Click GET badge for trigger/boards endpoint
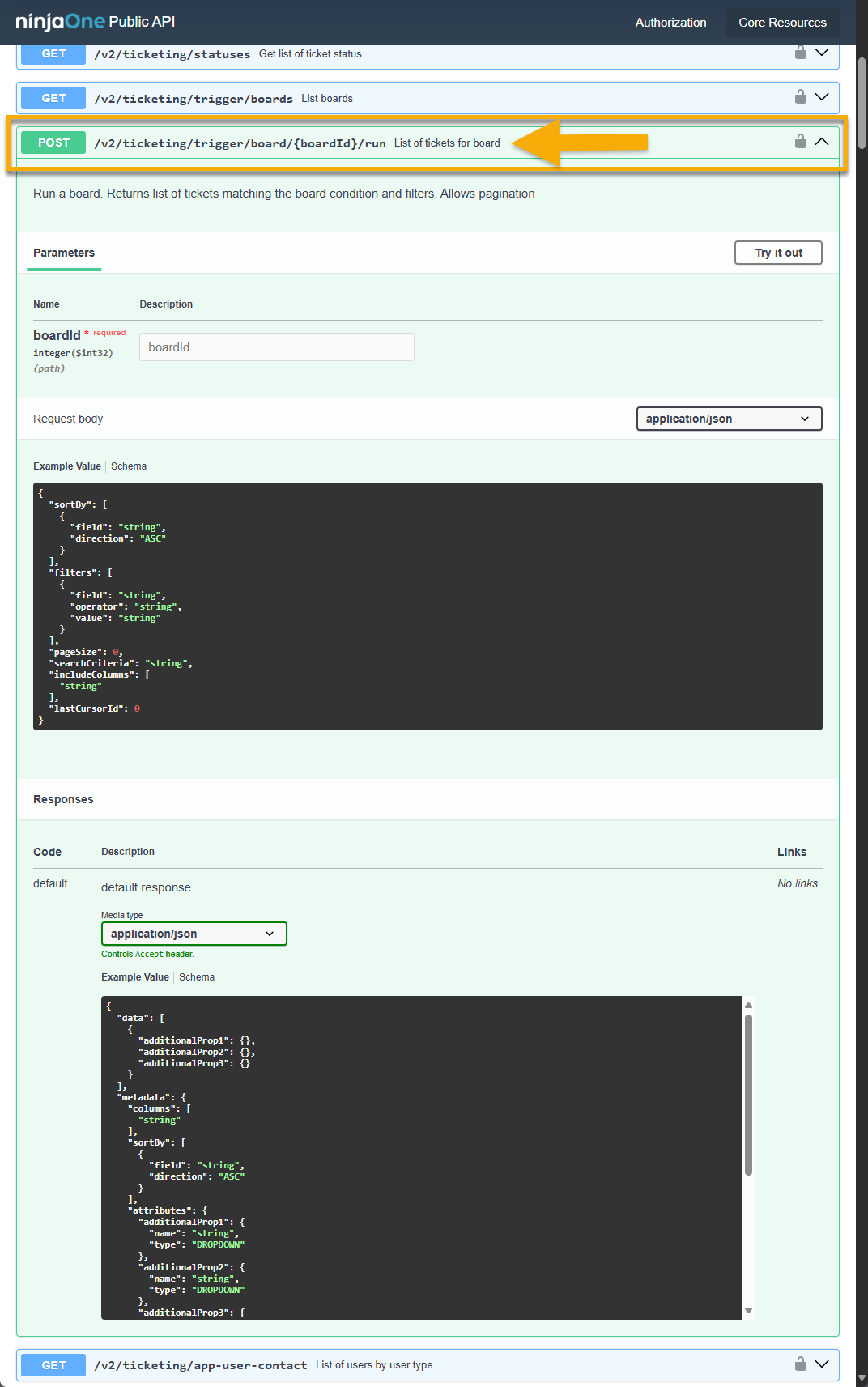 (x=53, y=98)
